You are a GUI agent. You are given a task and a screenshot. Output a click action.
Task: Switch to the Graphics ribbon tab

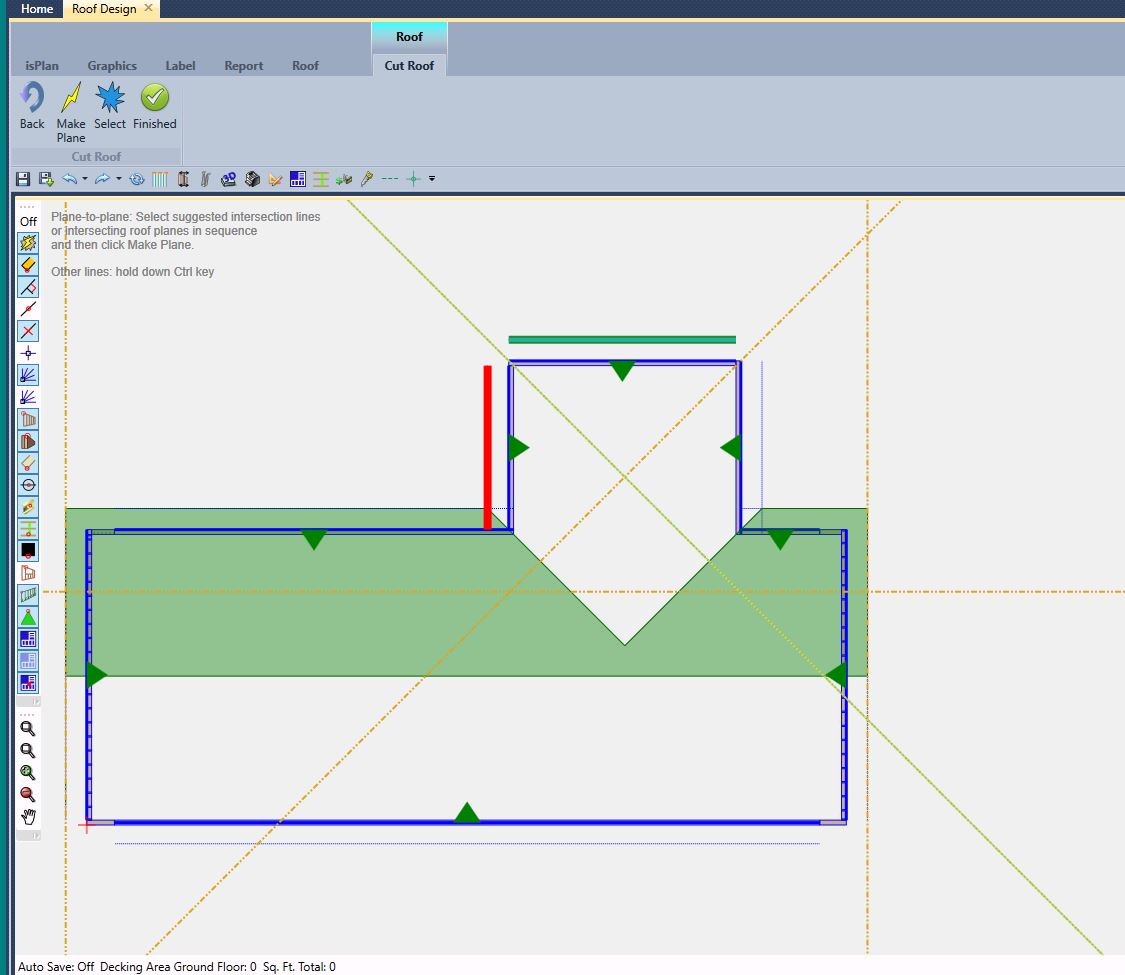[x=112, y=66]
